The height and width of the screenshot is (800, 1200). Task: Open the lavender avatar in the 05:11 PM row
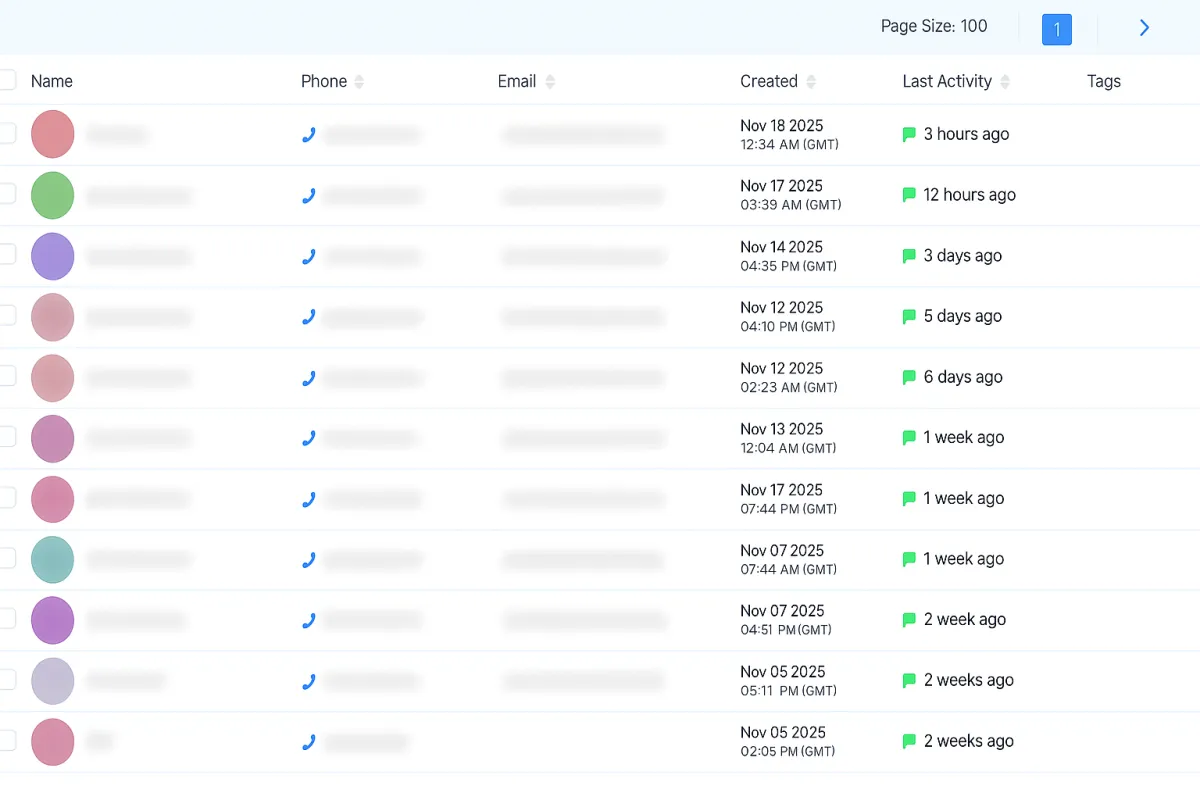tap(53, 681)
